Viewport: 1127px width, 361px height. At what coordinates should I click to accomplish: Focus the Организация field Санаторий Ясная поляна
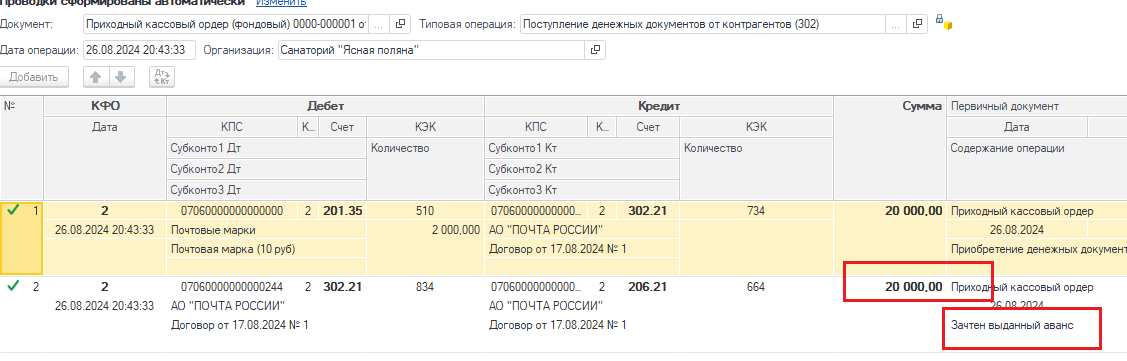point(431,50)
